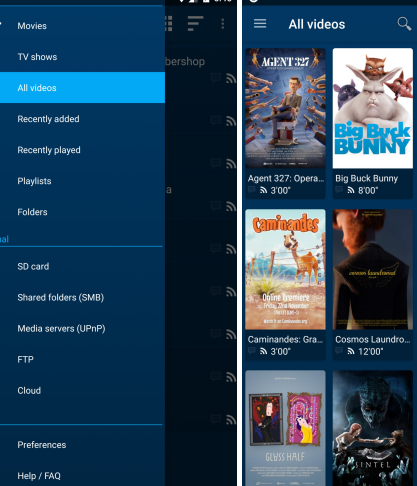The height and width of the screenshot is (486, 417).
Task: Browse Shared folders (SMB)
Action: tap(61, 297)
